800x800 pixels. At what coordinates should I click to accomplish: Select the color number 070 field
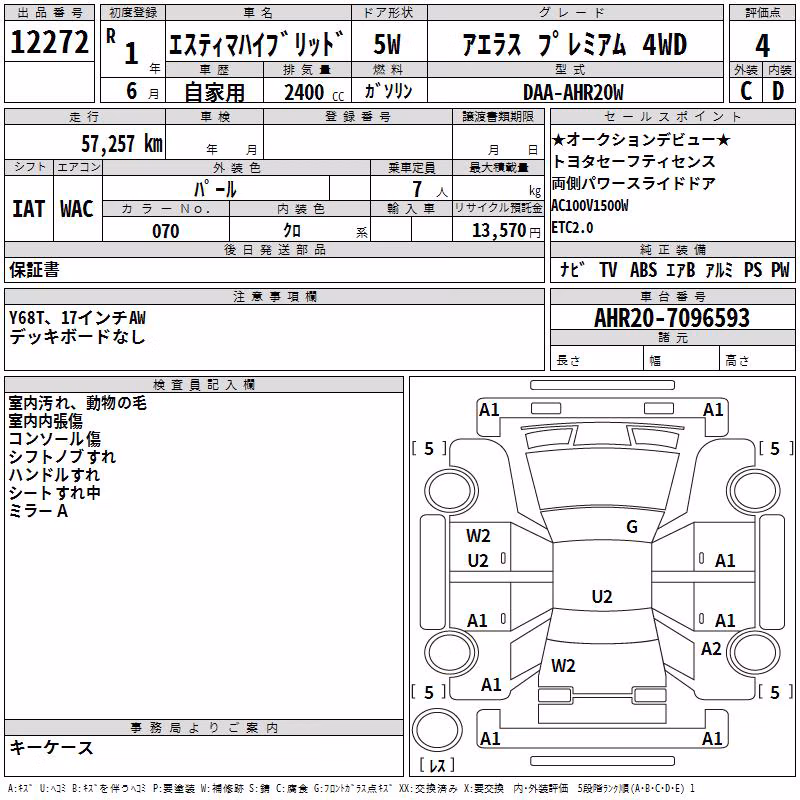(166, 231)
